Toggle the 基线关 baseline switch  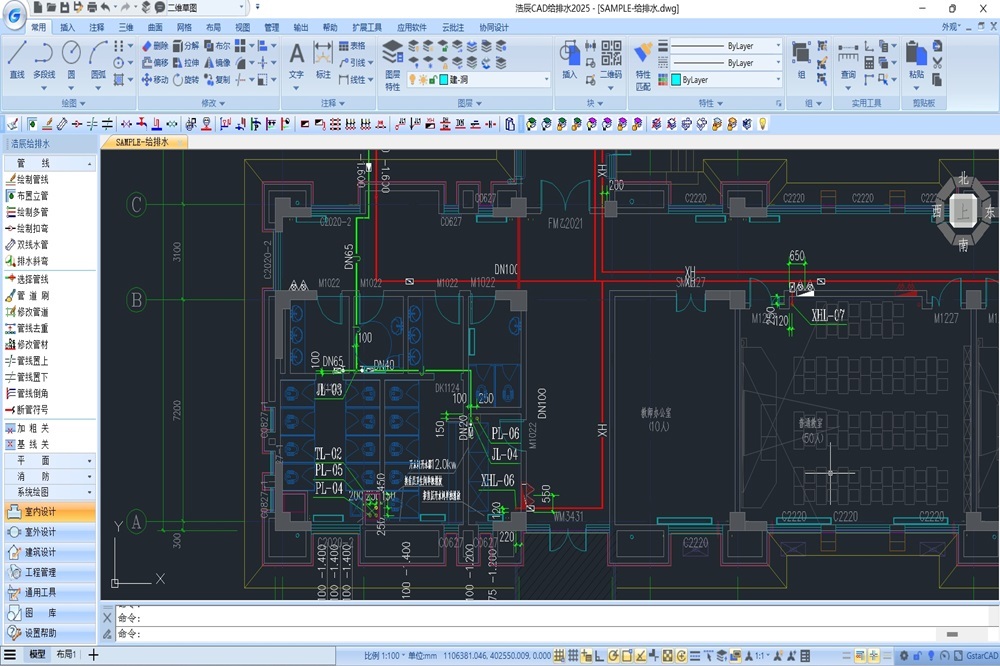click(34, 444)
